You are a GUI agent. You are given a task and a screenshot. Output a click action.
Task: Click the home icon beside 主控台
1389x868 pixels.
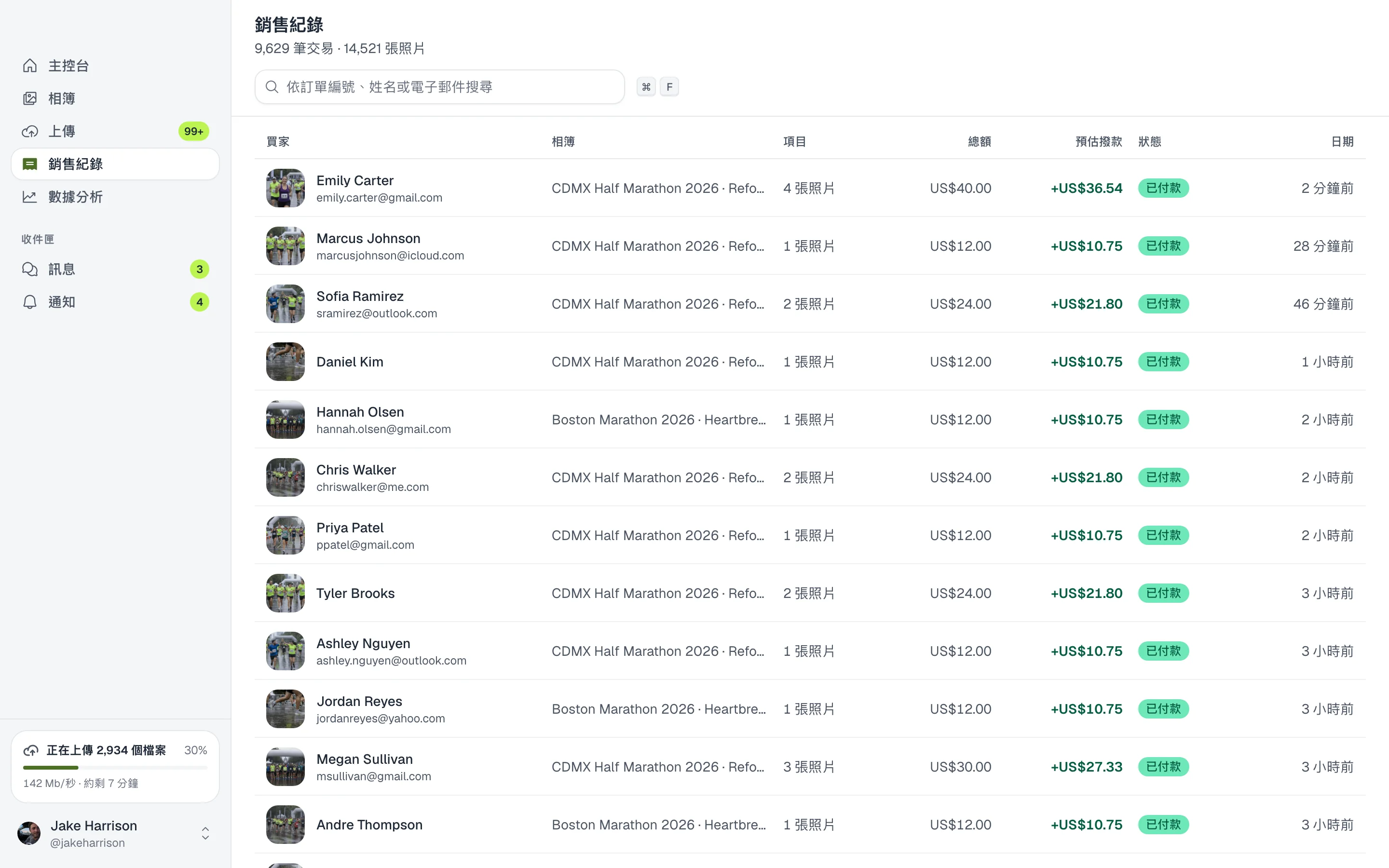tap(30, 66)
